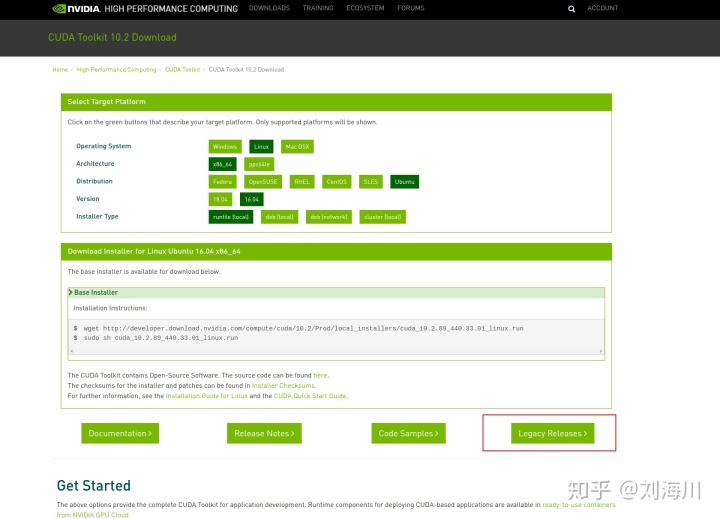Go to Home breadcrumb link
Viewport: 720px width, 519px height.
coord(60,69)
